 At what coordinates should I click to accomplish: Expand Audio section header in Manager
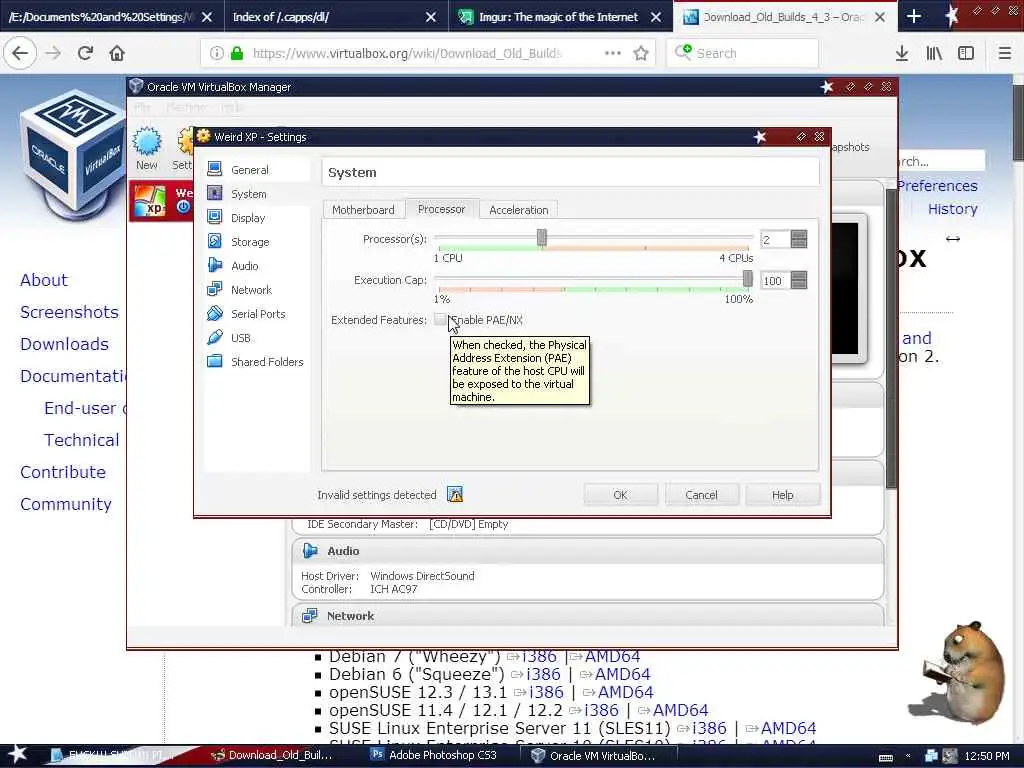(x=588, y=551)
